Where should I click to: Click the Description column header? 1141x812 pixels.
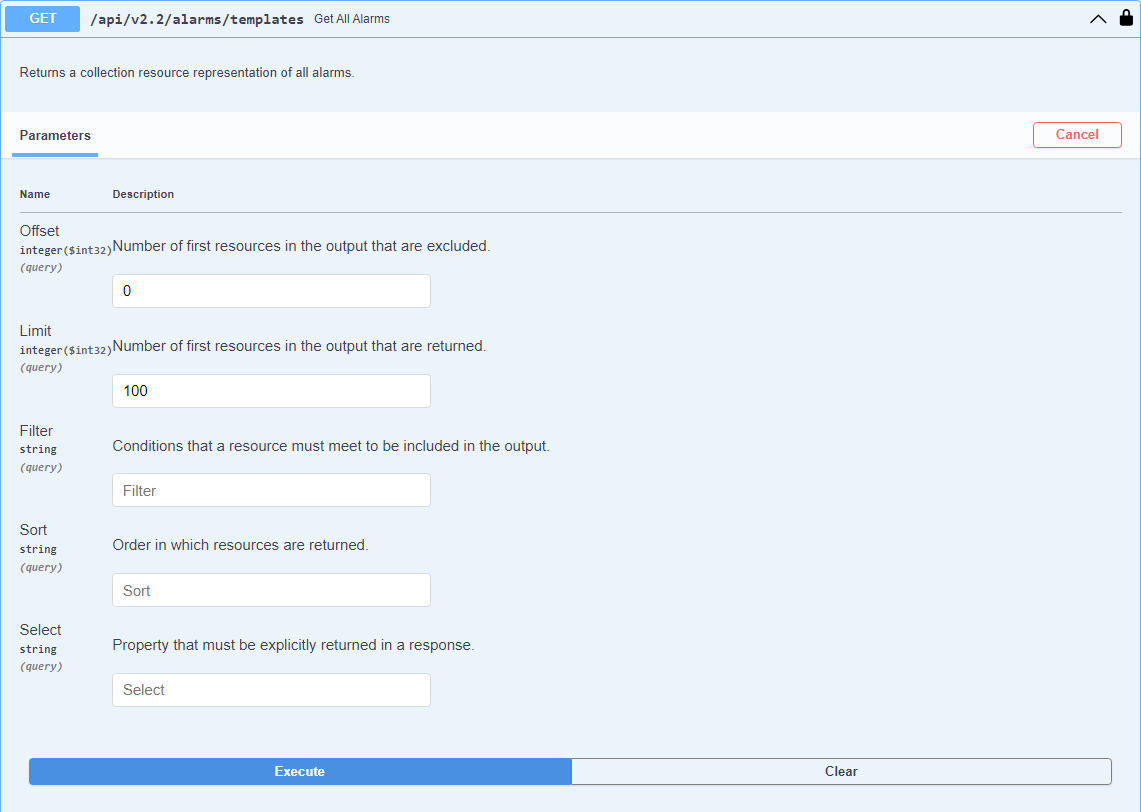(x=143, y=194)
